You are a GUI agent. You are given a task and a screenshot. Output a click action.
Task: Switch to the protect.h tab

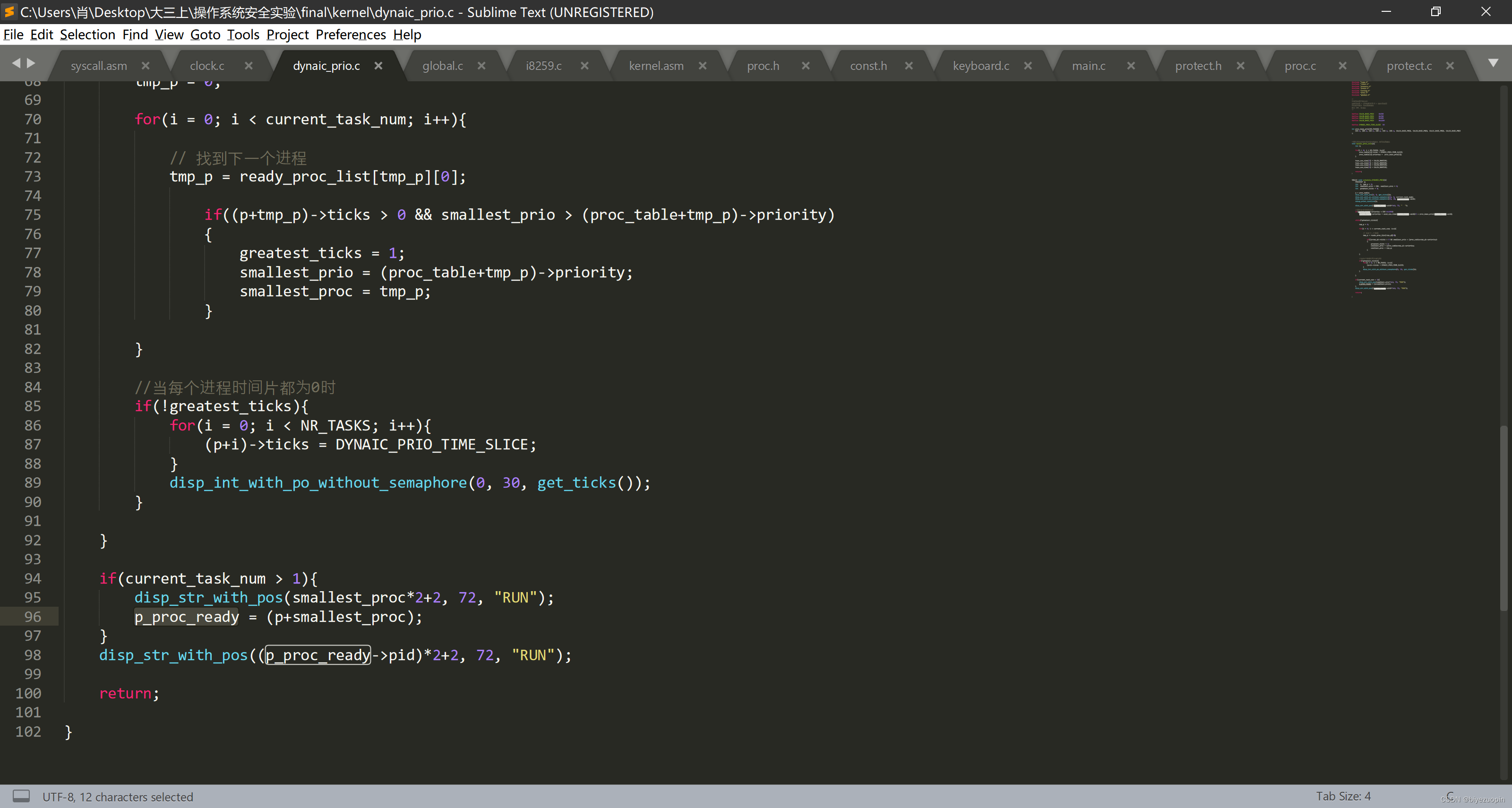click(1198, 66)
